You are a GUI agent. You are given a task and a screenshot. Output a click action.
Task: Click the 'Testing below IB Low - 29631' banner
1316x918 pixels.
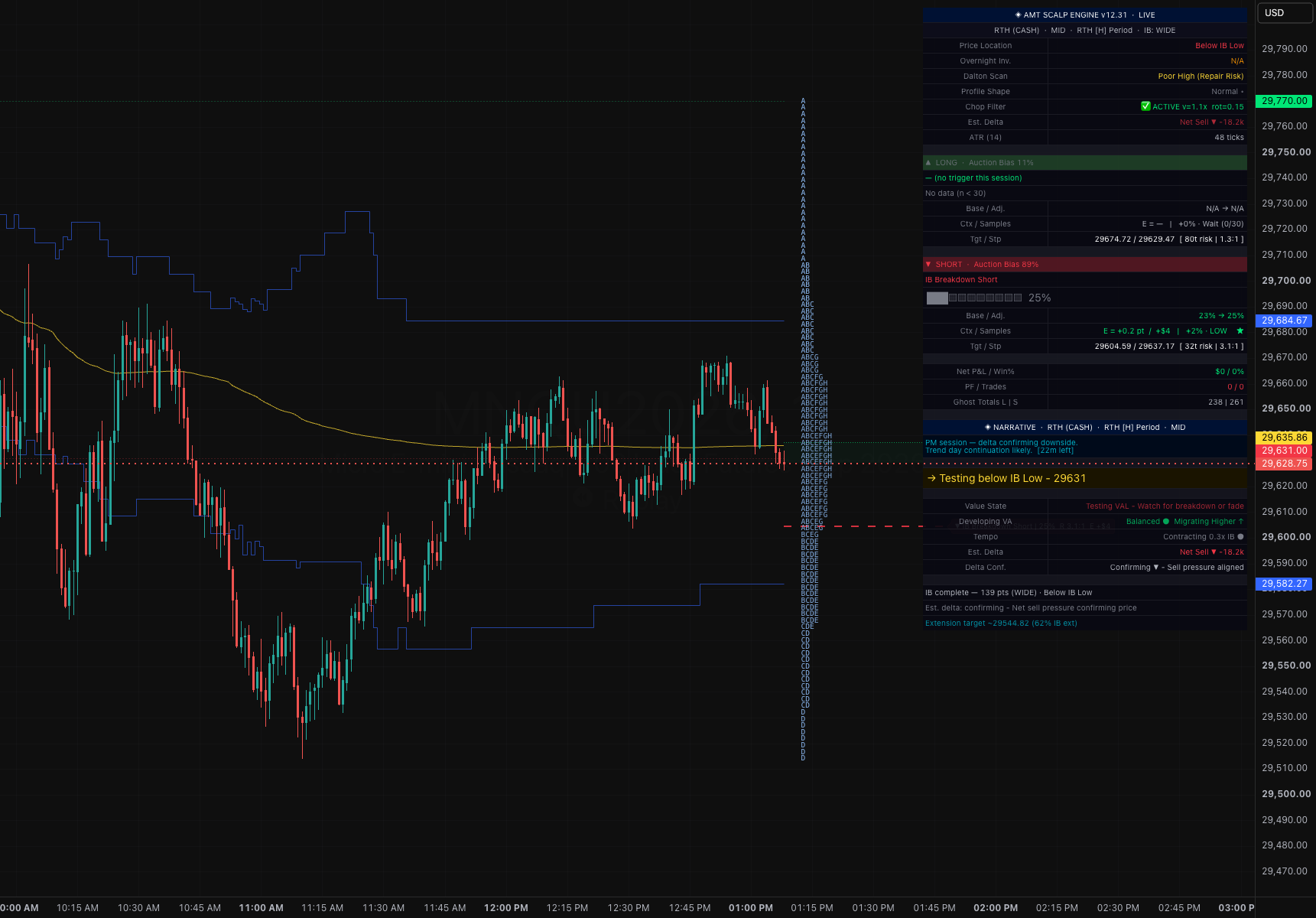[1085, 478]
